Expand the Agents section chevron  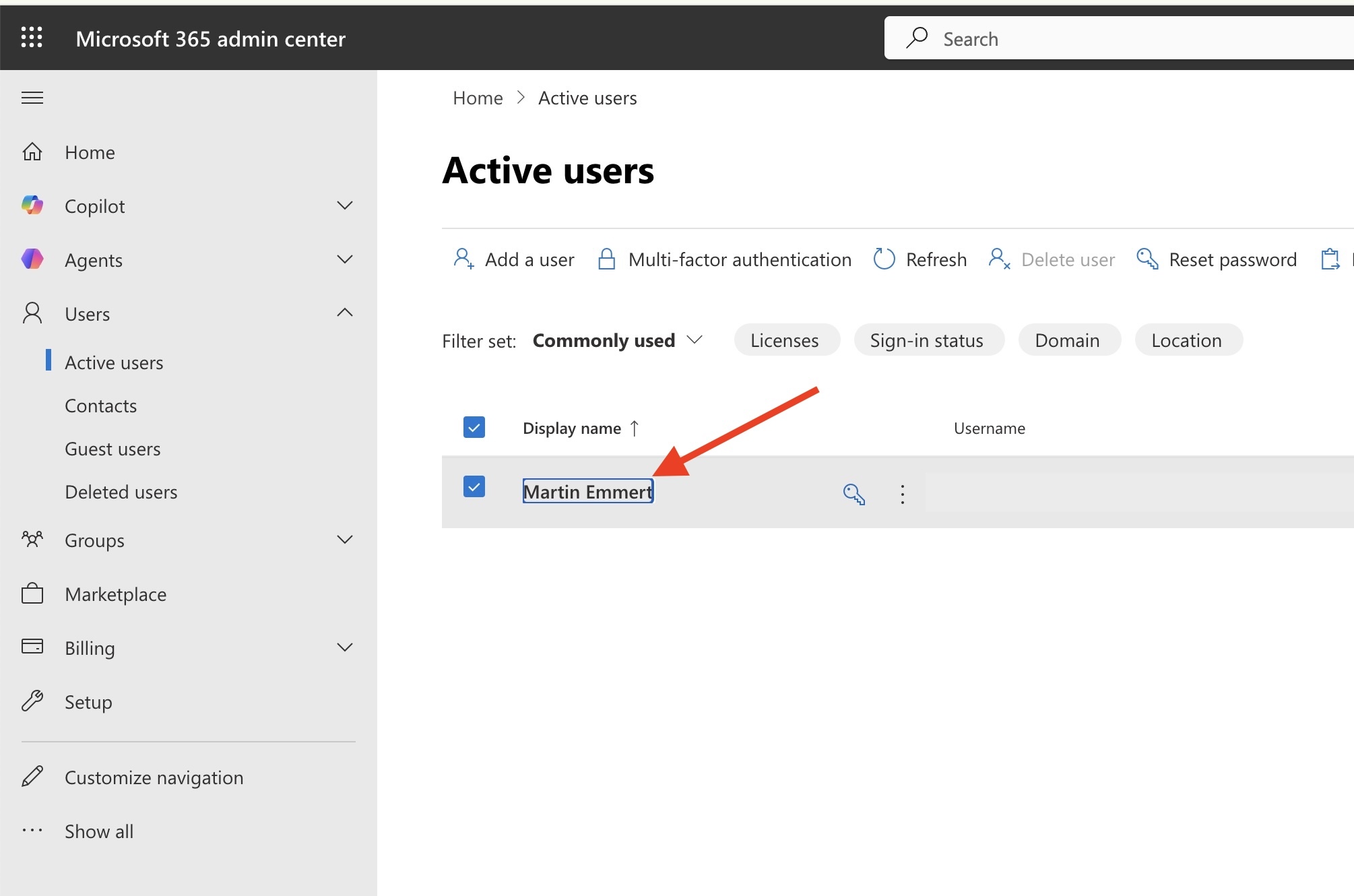[x=345, y=259]
